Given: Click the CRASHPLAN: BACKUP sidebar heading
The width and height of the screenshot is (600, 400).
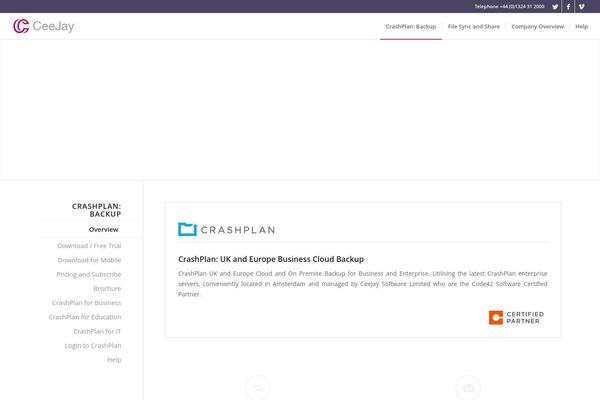Looking at the screenshot, I should pos(96,210).
